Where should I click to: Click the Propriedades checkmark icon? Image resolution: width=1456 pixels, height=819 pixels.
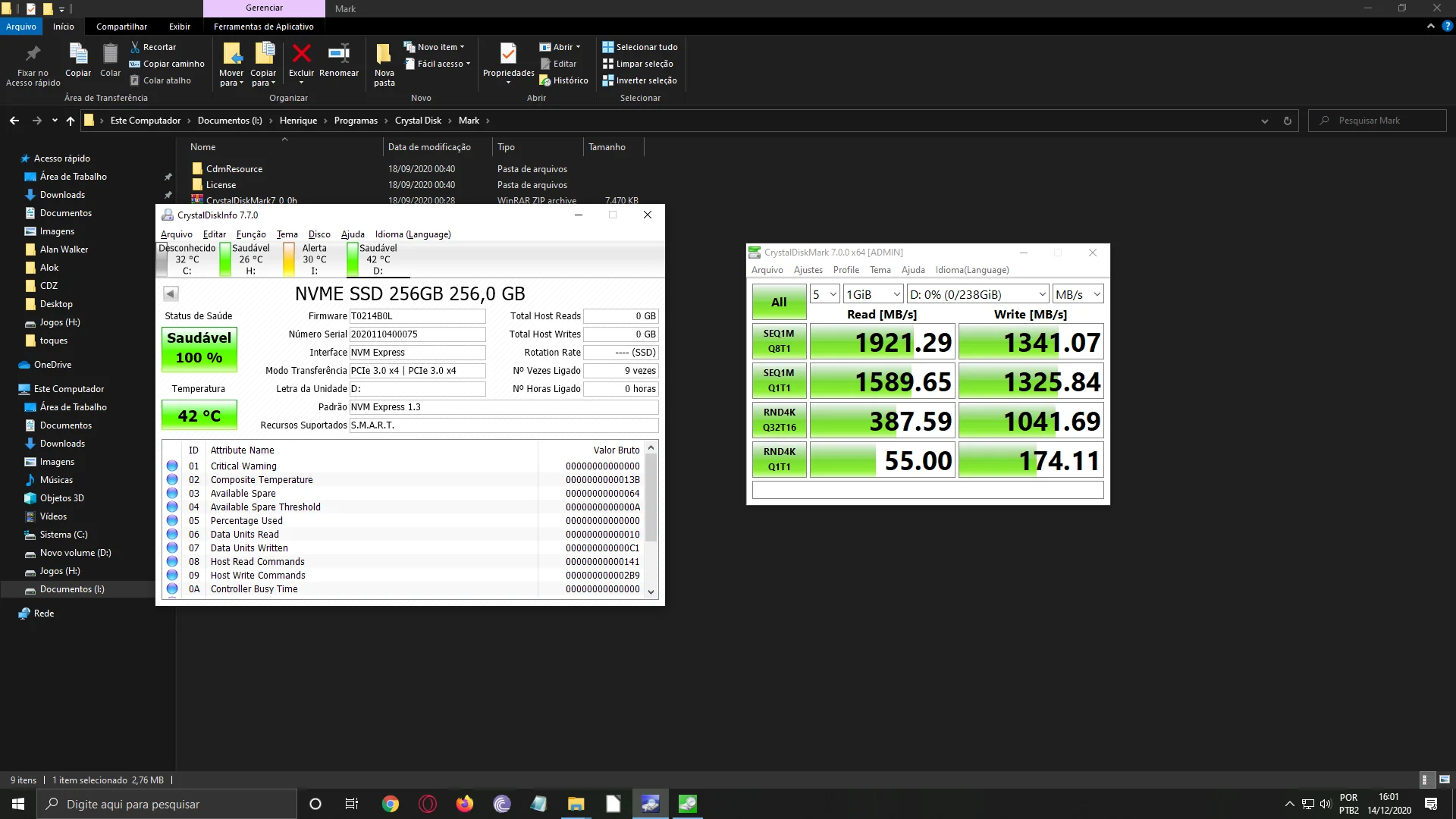(508, 54)
